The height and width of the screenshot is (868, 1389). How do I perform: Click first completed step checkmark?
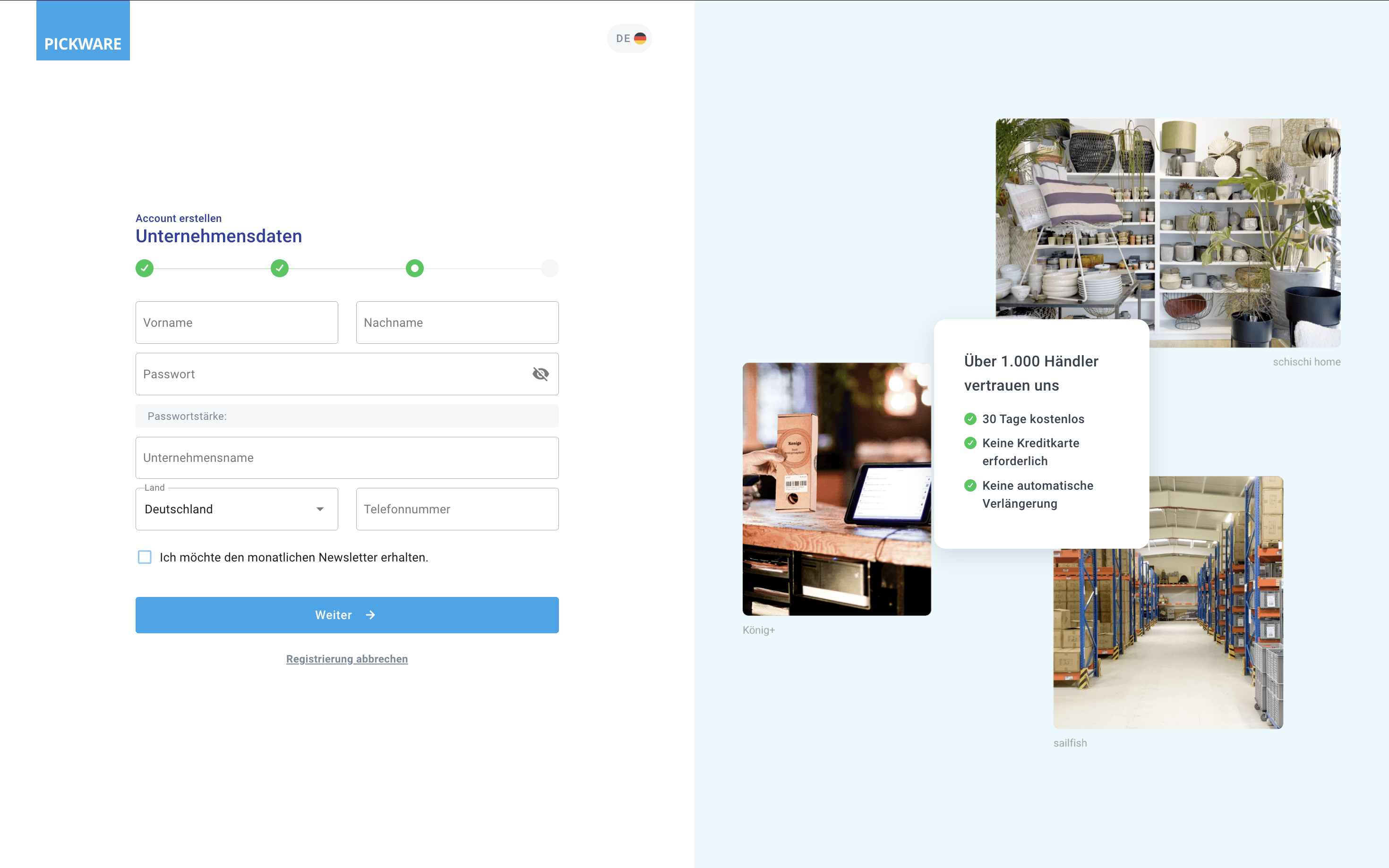(145, 268)
